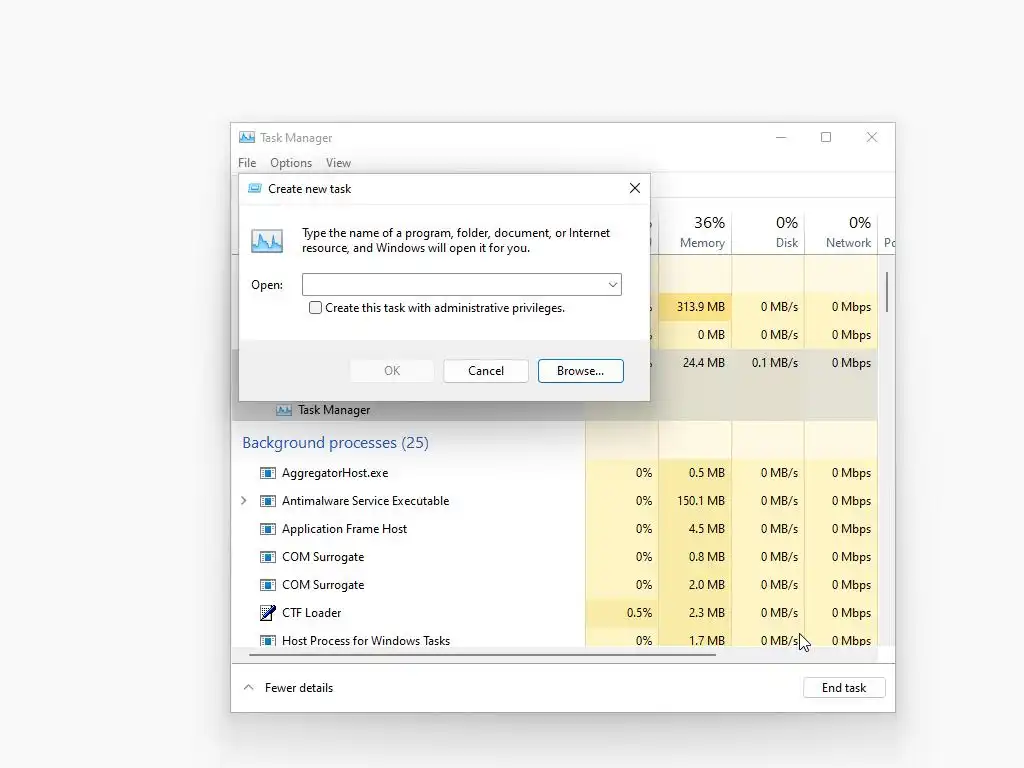Screen dimensions: 1024x768
Task: Click the AggregatorHost.exe process icon
Action: 268,473
